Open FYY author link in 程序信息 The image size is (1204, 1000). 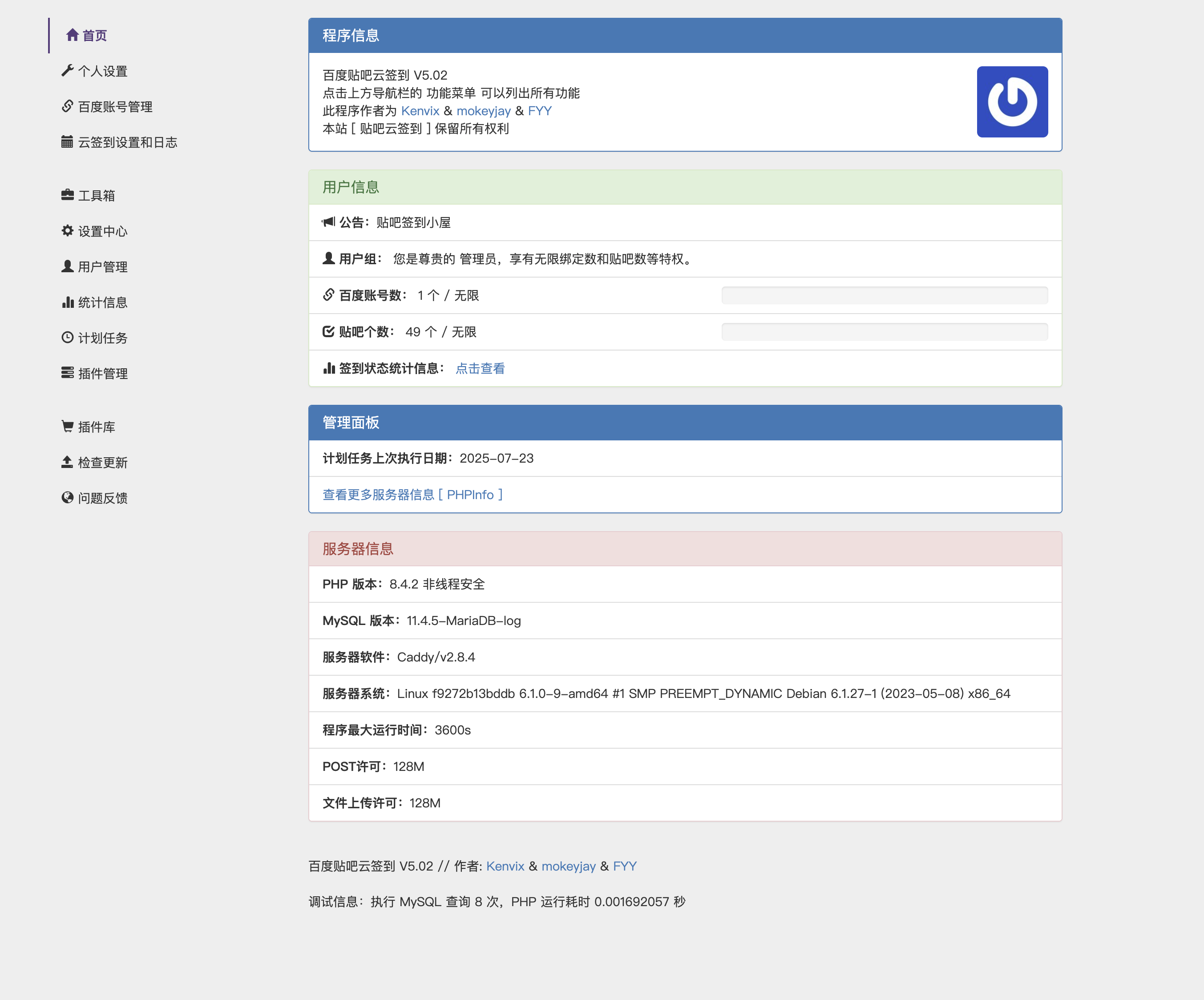click(540, 111)
